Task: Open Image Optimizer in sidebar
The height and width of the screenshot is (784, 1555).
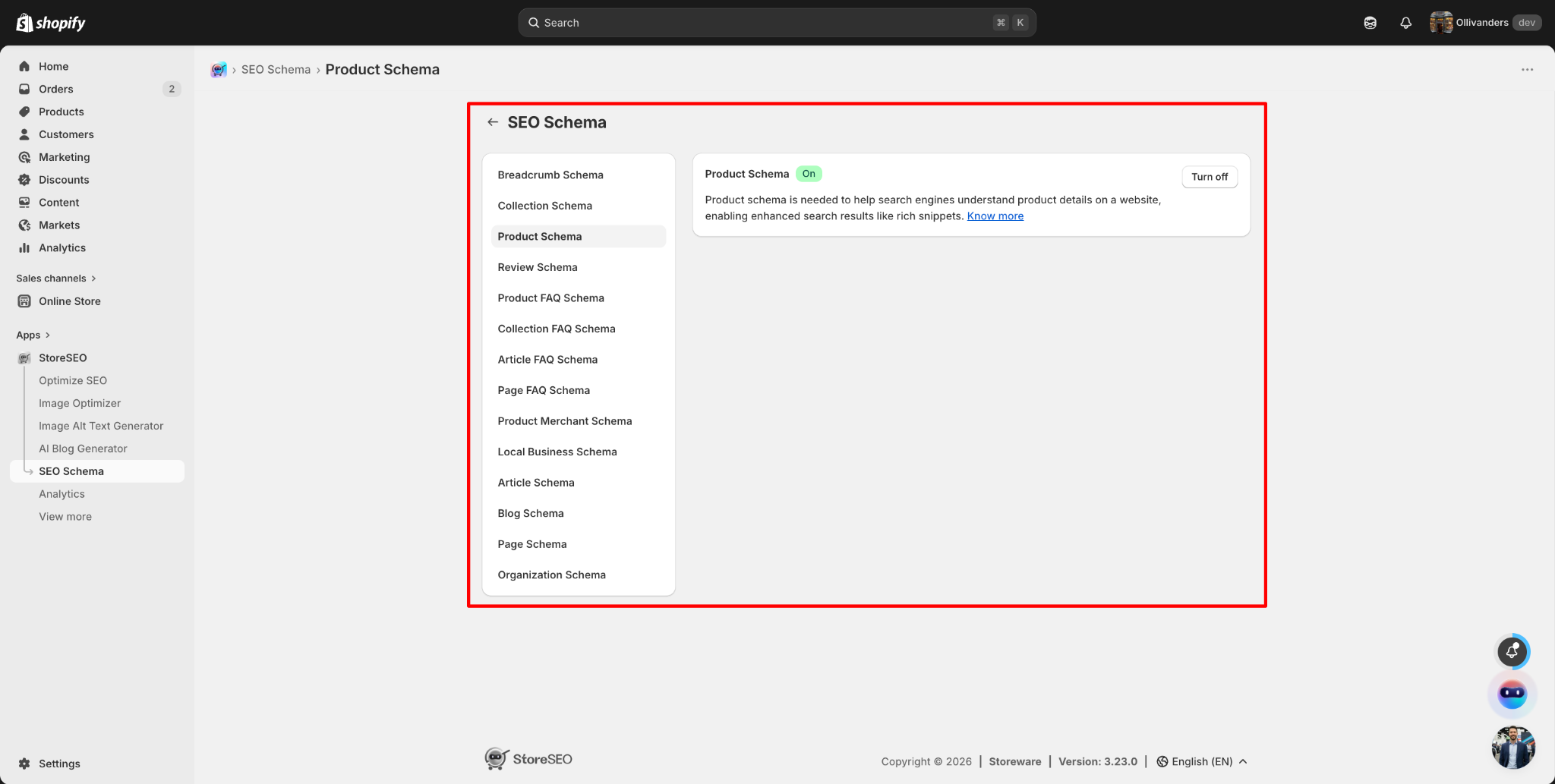Action: point(80,403)
